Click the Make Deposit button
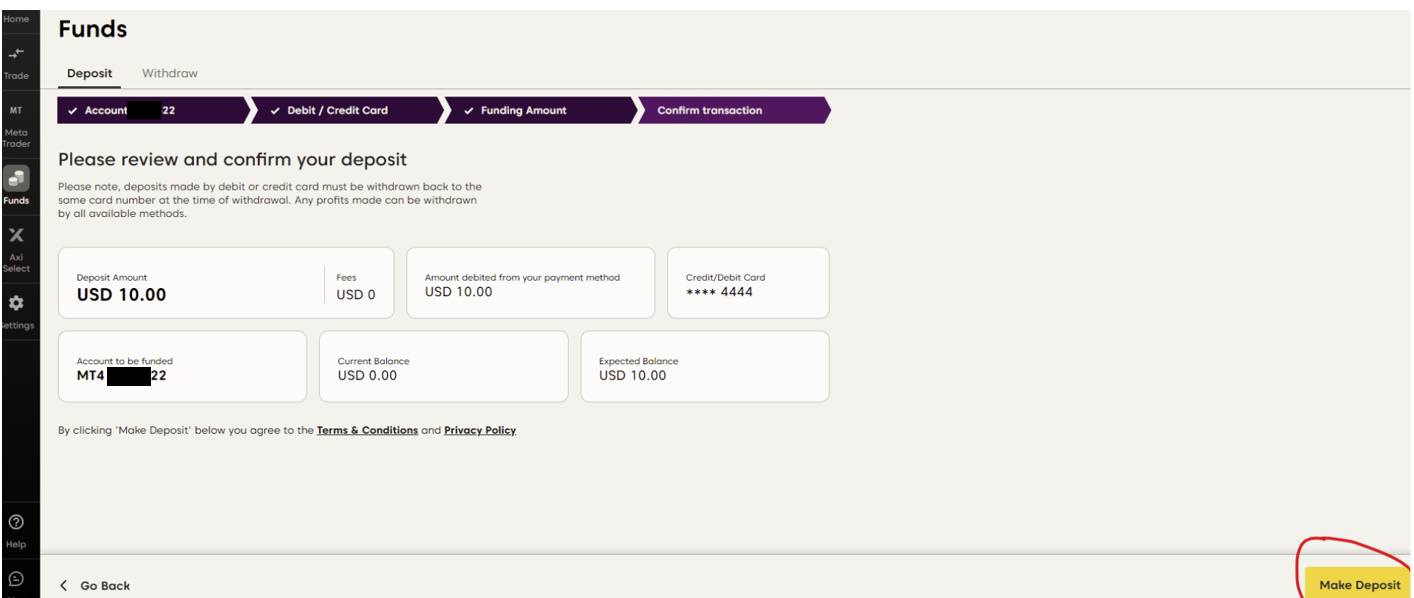 [1359, 585]
